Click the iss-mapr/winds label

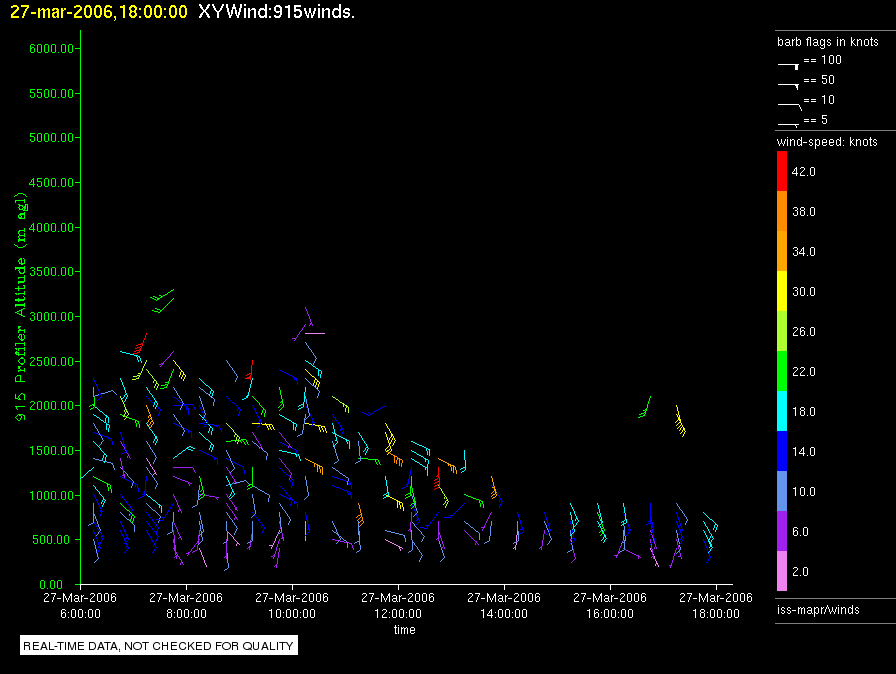coord(817,609)
